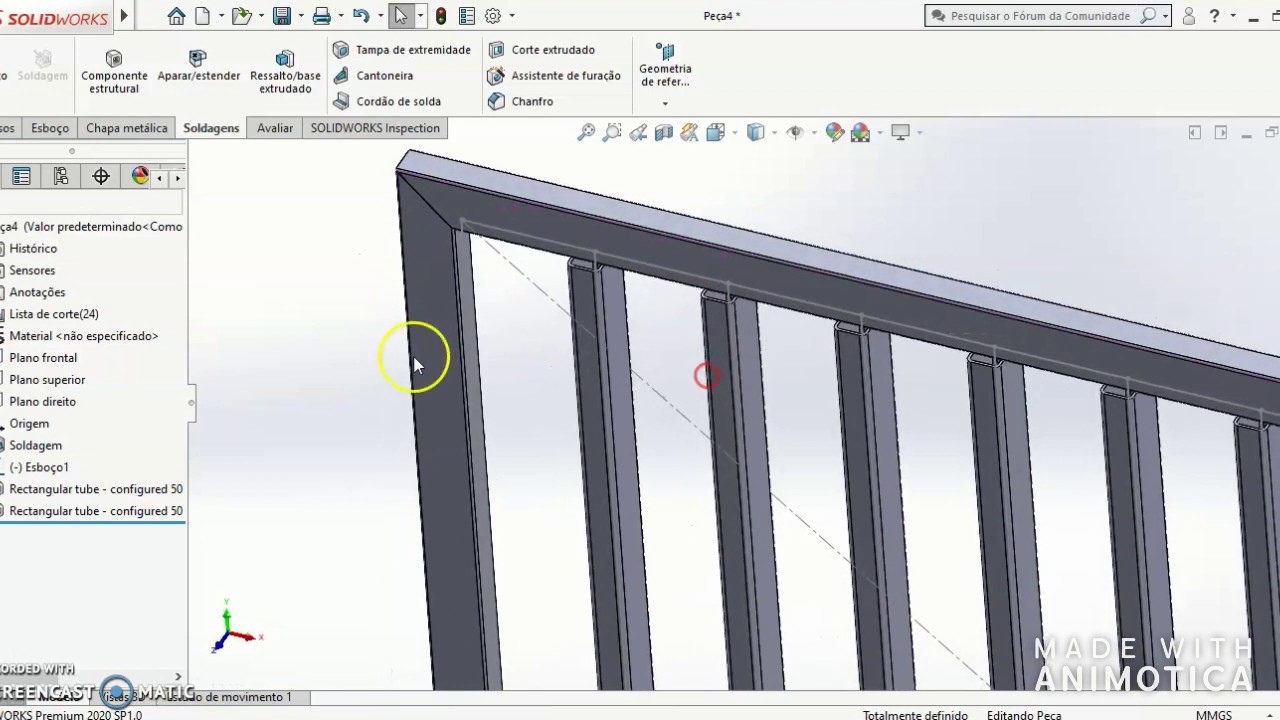
Task: Open the DisplayManager color tab
Action: [x=140, y=177]
